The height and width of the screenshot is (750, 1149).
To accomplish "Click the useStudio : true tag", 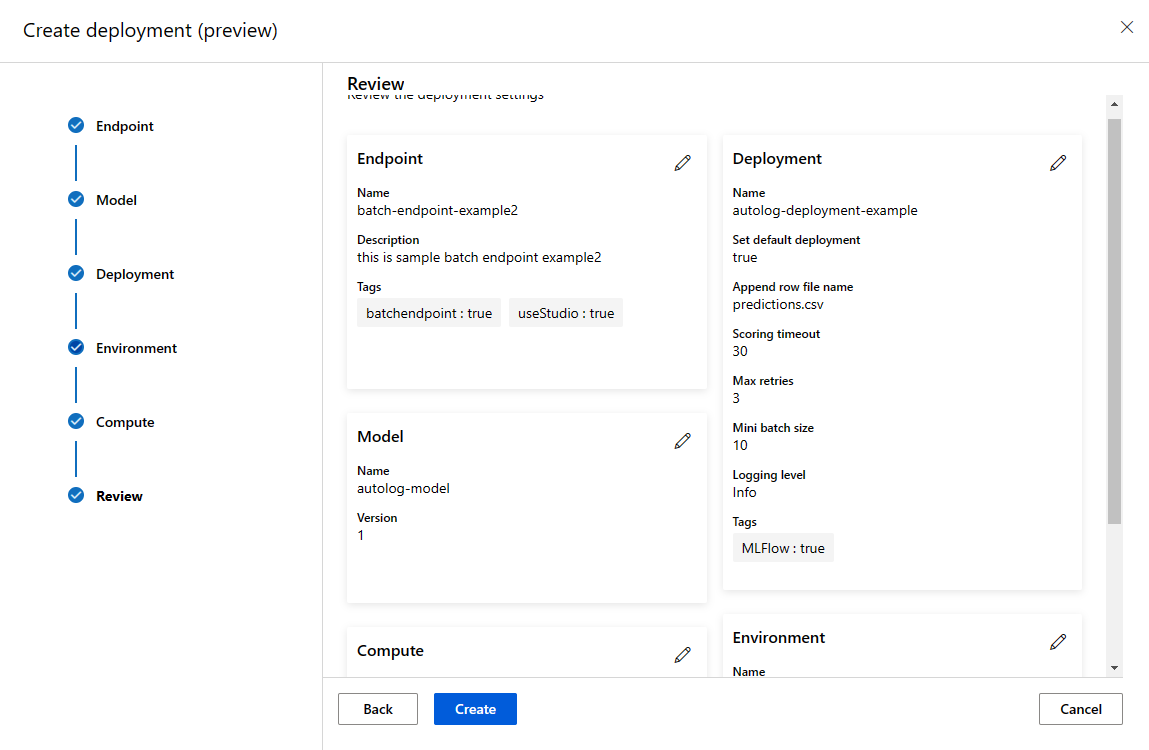I will 566,313.
